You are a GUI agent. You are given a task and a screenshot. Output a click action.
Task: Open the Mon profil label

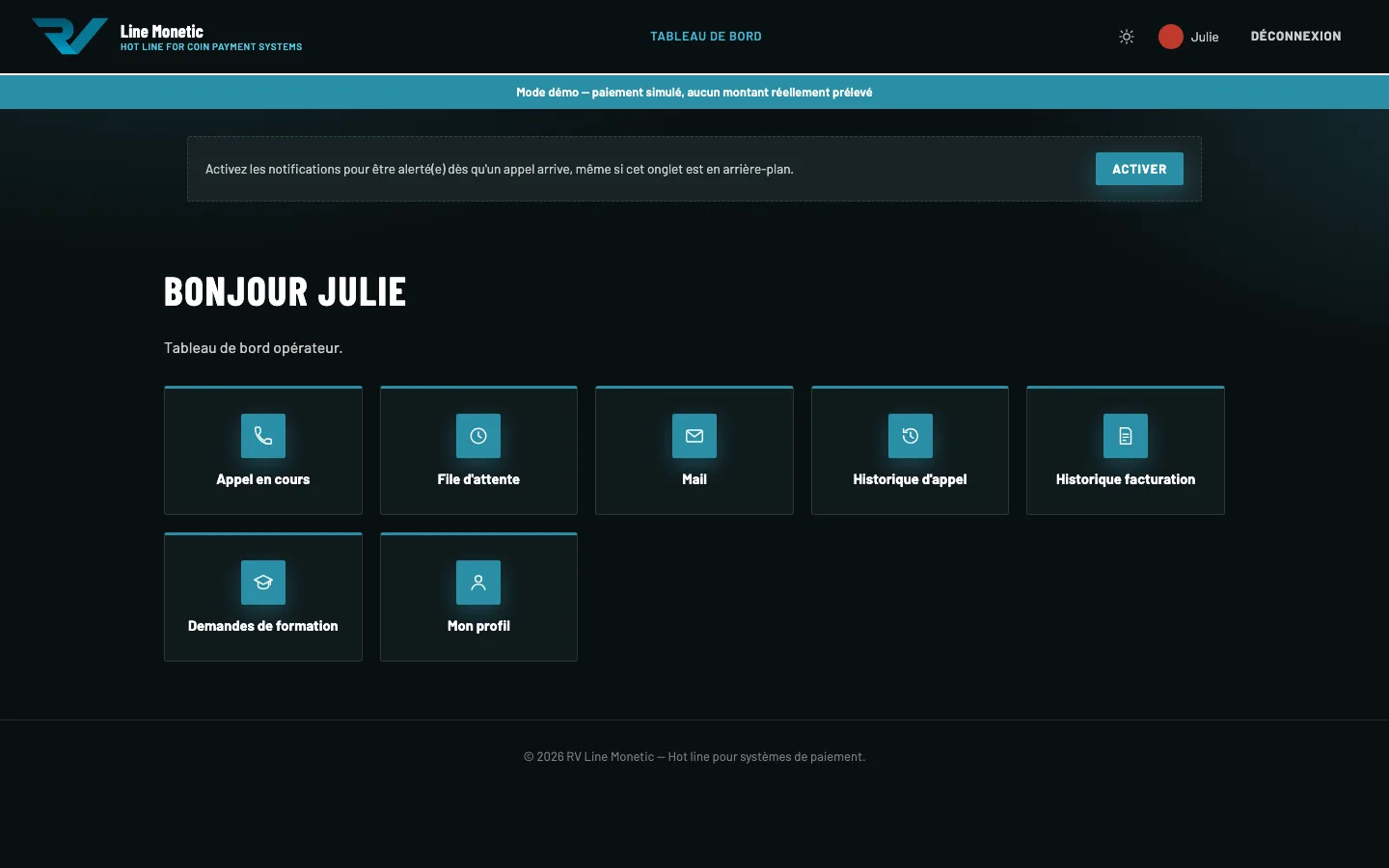click(x=478, y=626)
